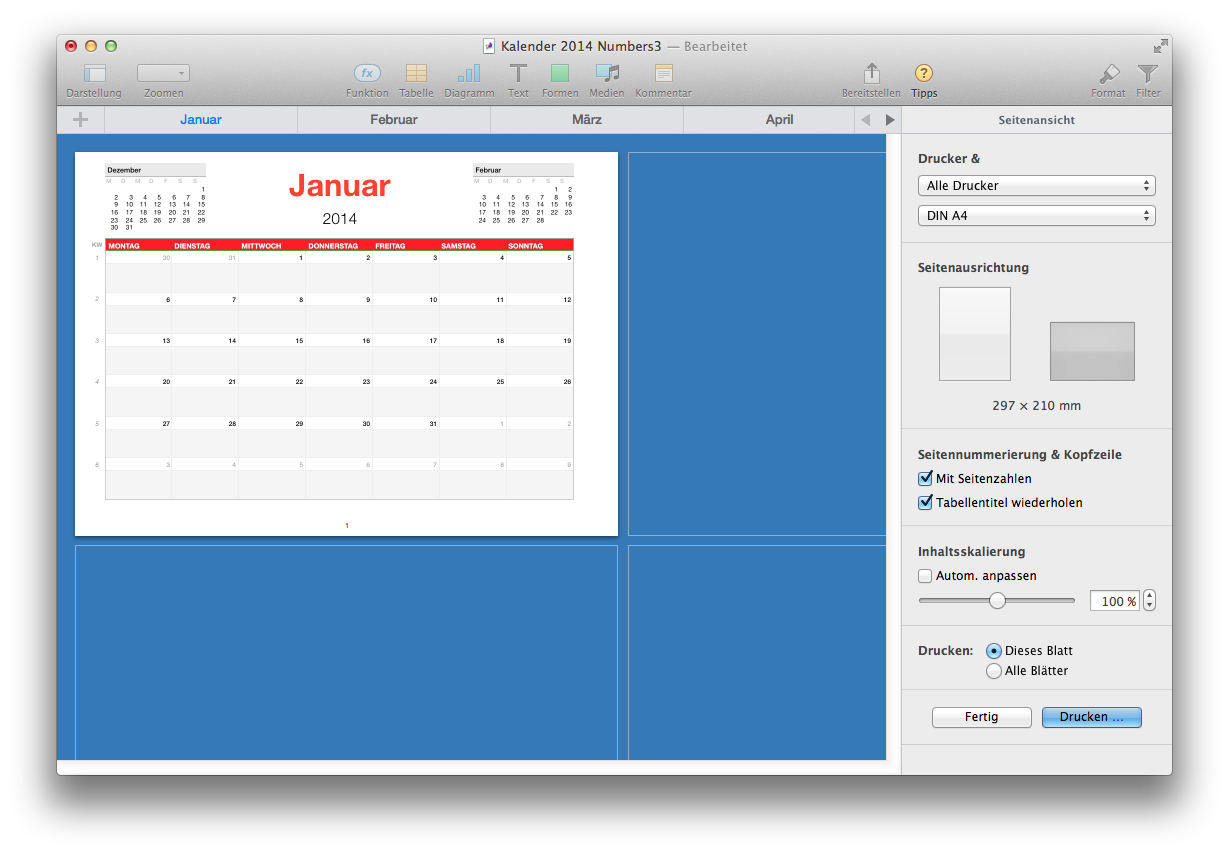The height and width of the screenshot is (854, 1229).
Task: Click the Bereitstellen share icon
Action: 871,74
